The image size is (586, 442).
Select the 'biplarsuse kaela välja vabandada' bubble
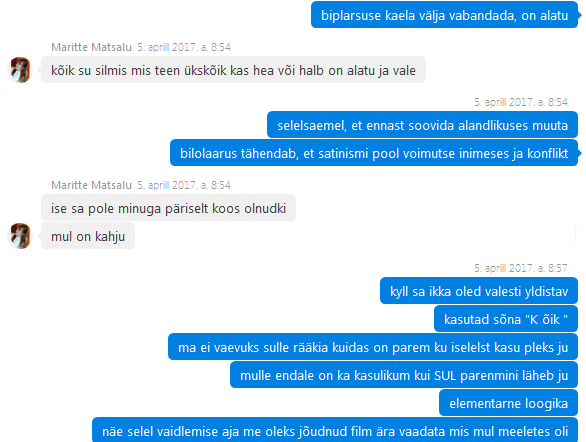click(444, 15)
